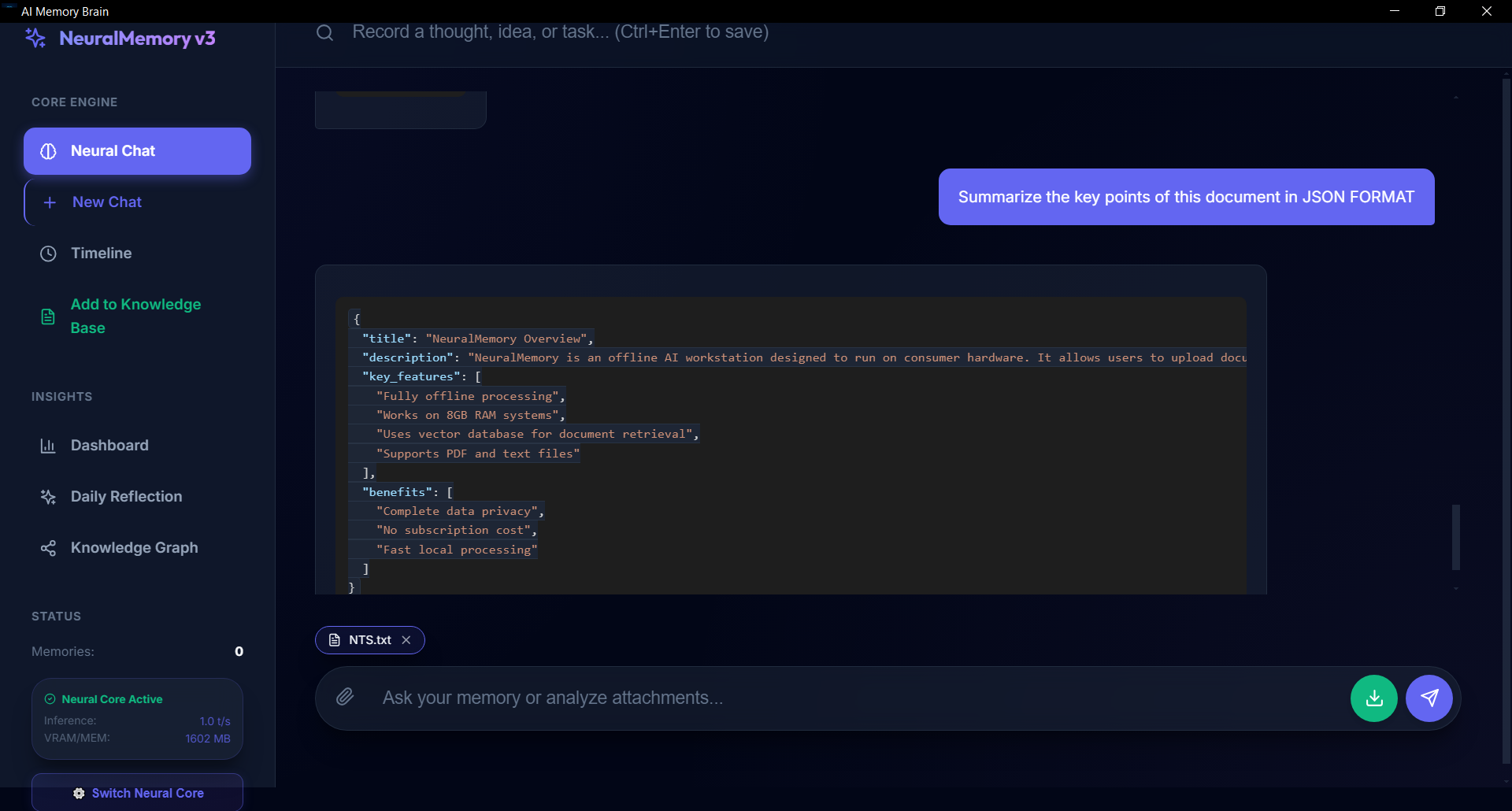The image size is (1512, 811).
Task: Click the search magnifier icon
Action: tap(324, 32)
